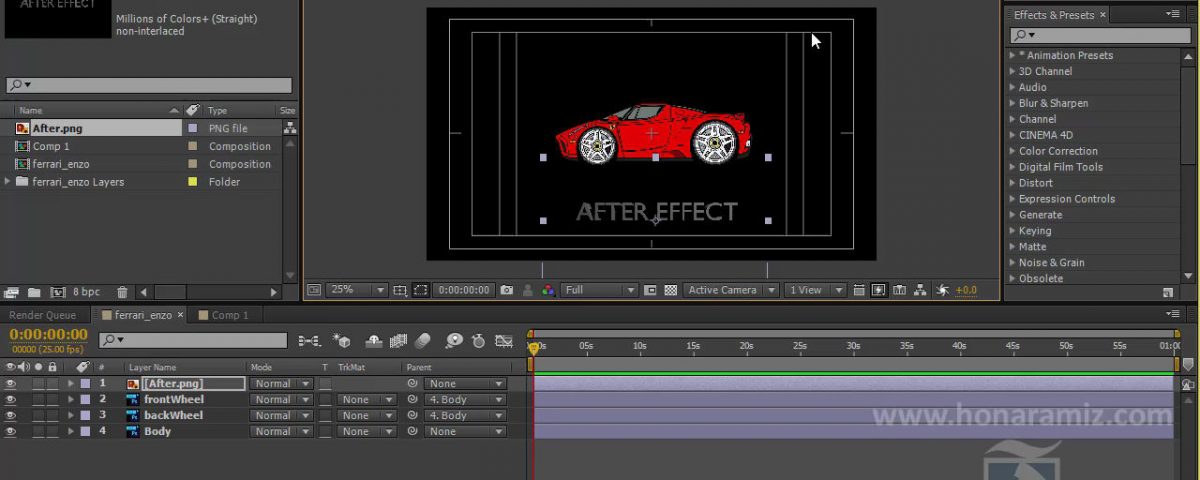Enable Motion Blur for timeline
This screenshot has width=1200, height=480.
422,341
